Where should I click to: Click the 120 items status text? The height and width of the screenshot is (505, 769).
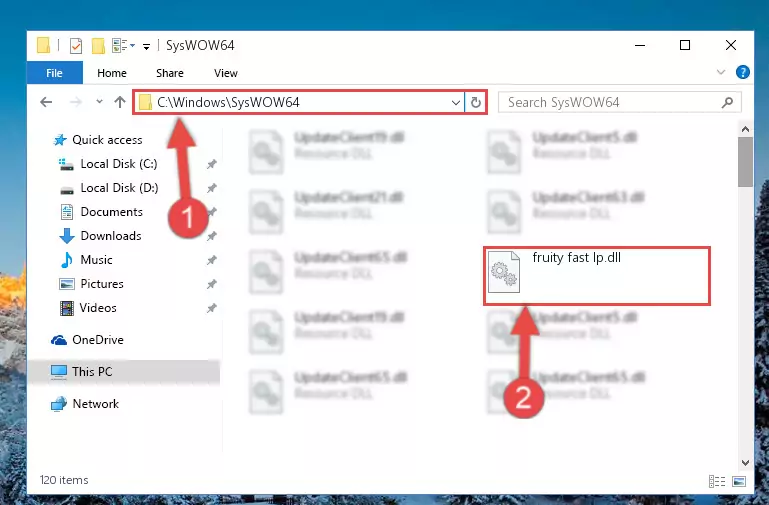tap(64, 480)
